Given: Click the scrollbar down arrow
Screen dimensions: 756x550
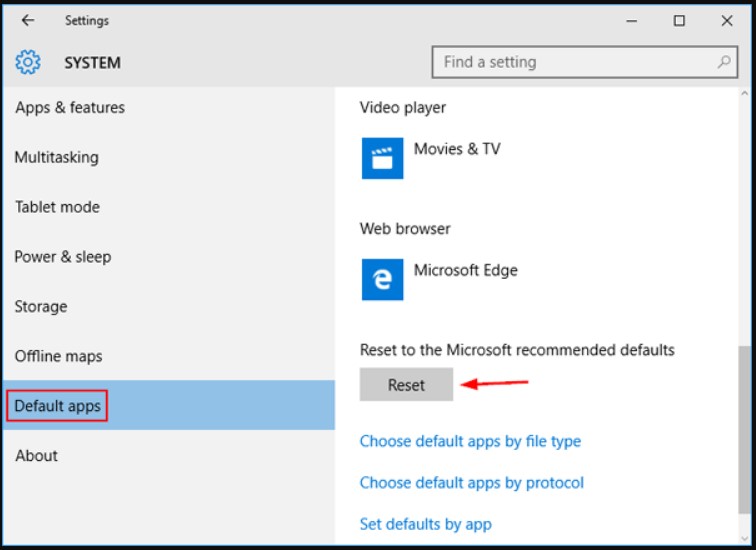Looking at the screenshot, I should tap(744, 539).
